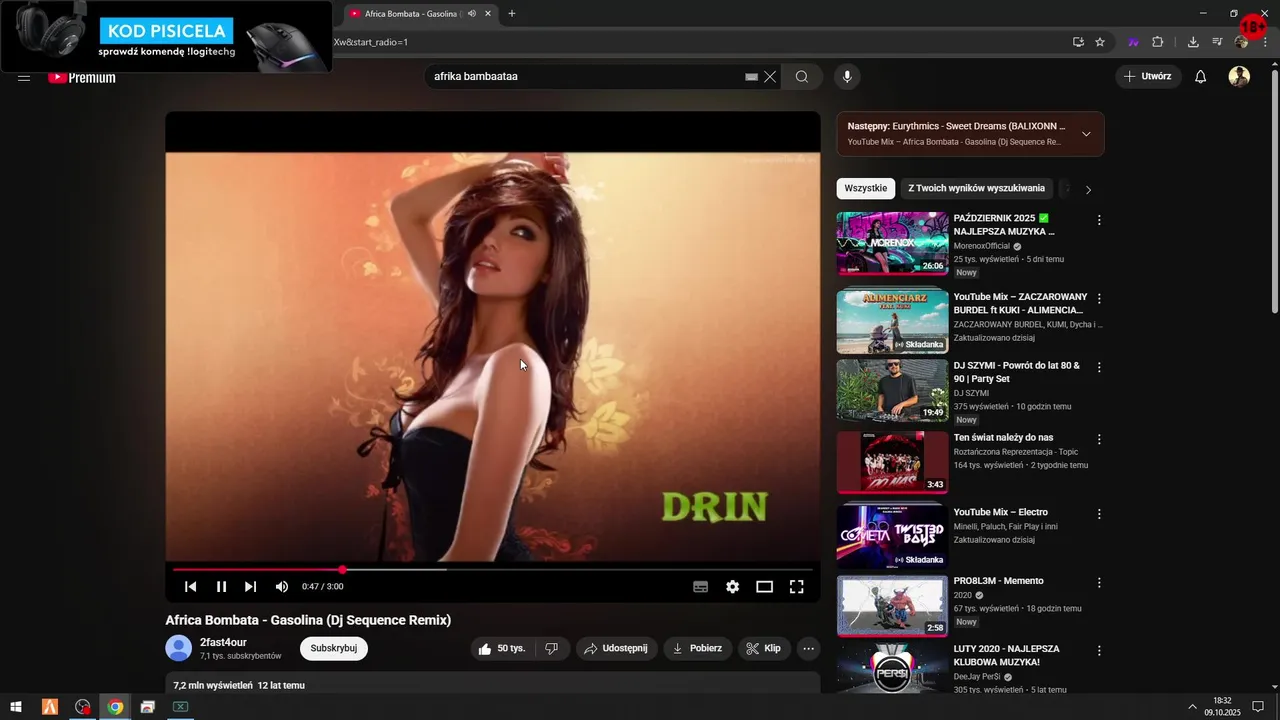Dislike the video with thumbs down
This screenshot has width=1280, height=720.
click(x=552, y=648)
